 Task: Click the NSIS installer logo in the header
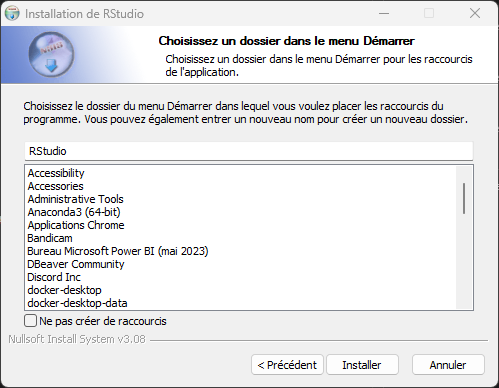tap(51, 55)
